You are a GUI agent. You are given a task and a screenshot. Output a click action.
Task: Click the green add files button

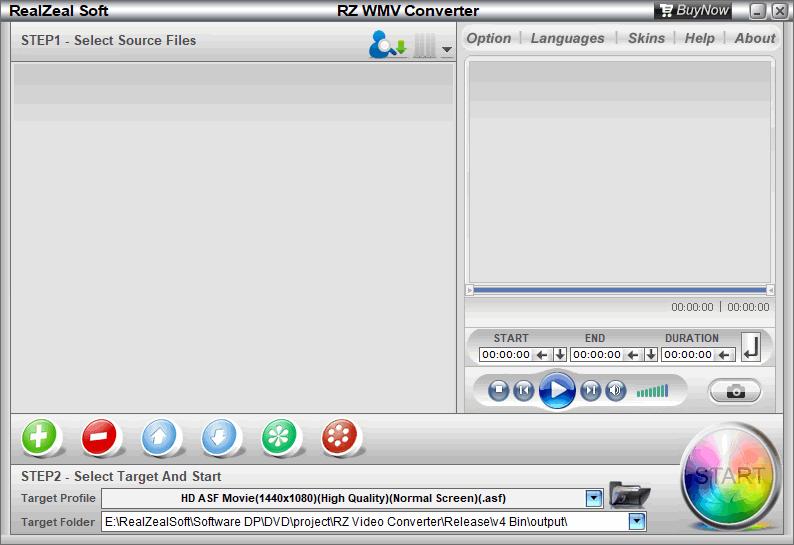(39, 436)
